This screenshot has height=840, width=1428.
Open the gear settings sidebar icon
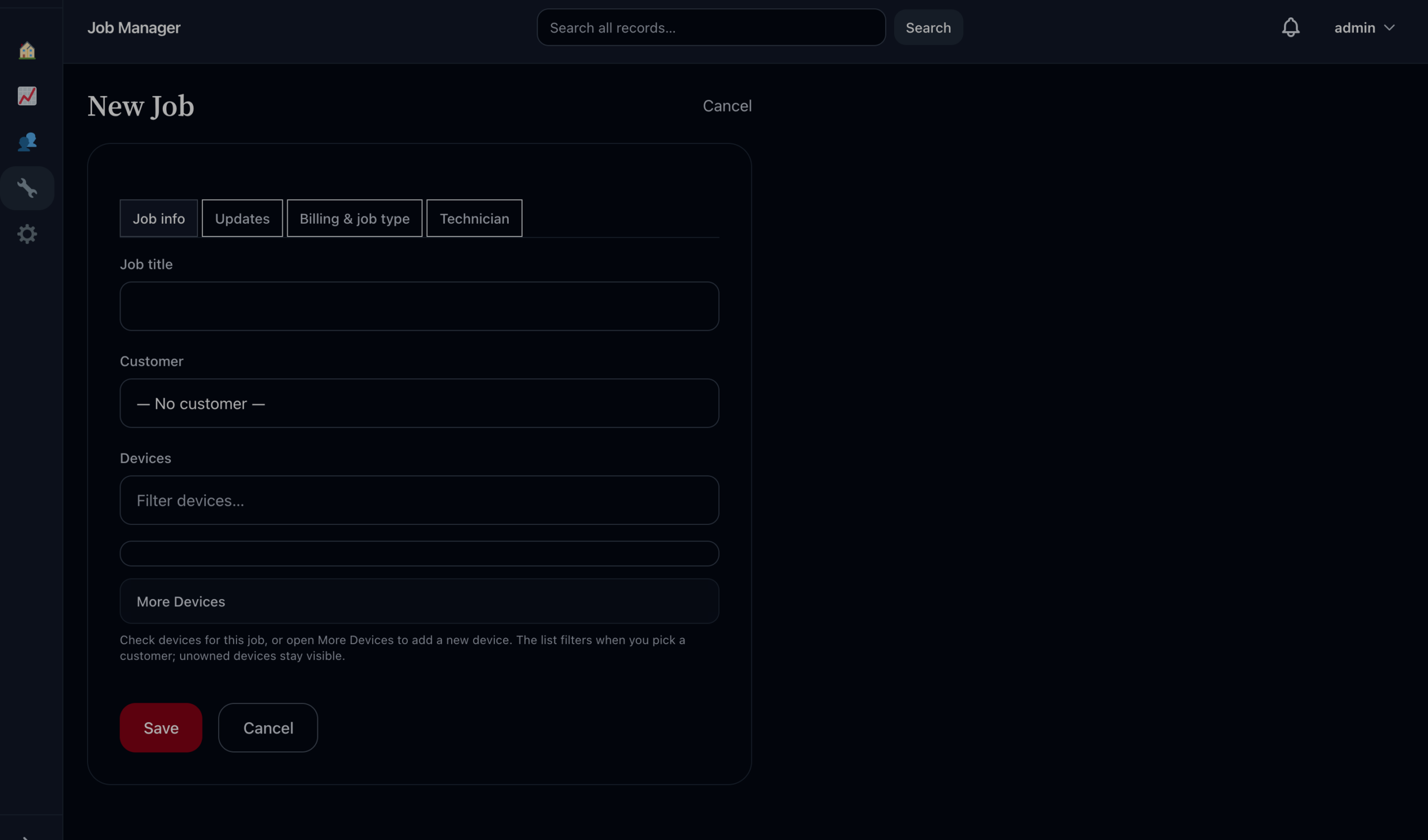(x=27, y=234)
